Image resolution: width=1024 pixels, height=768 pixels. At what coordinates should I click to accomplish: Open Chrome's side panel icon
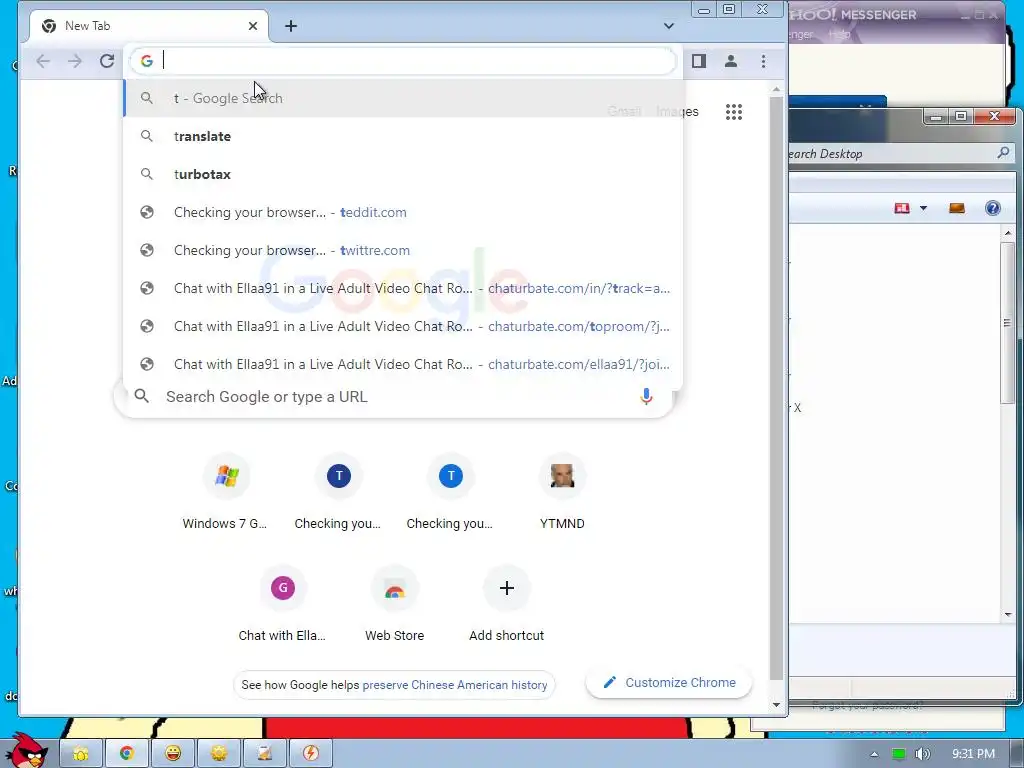(x=699, y=61)
